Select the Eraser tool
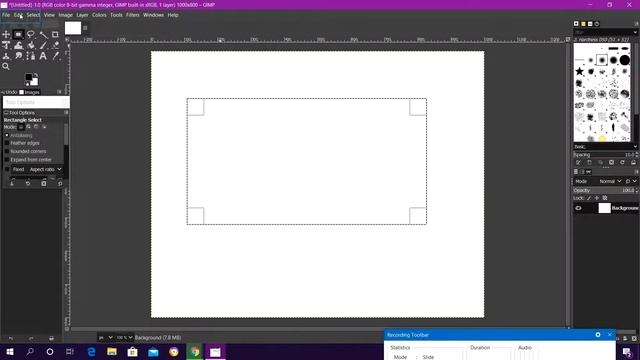 pos(56,45)
